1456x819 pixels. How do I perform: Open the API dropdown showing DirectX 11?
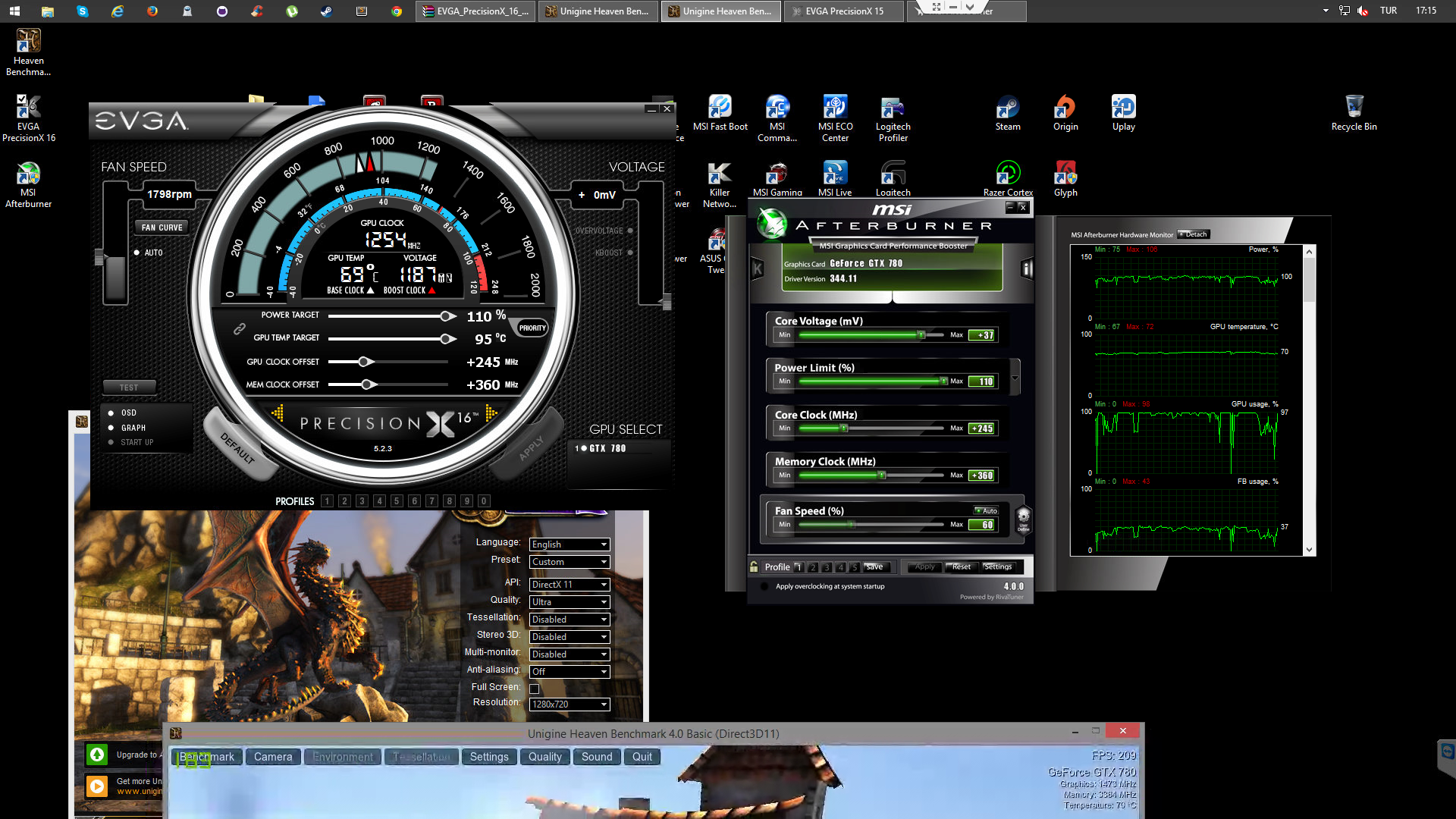point(570,585)
